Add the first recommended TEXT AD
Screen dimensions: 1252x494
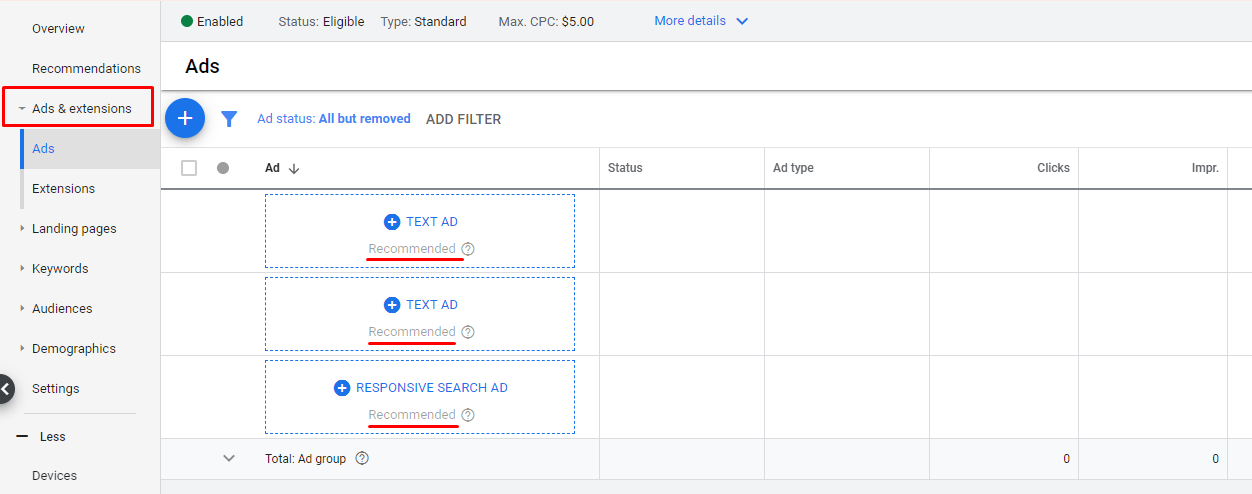pos(420,222)
